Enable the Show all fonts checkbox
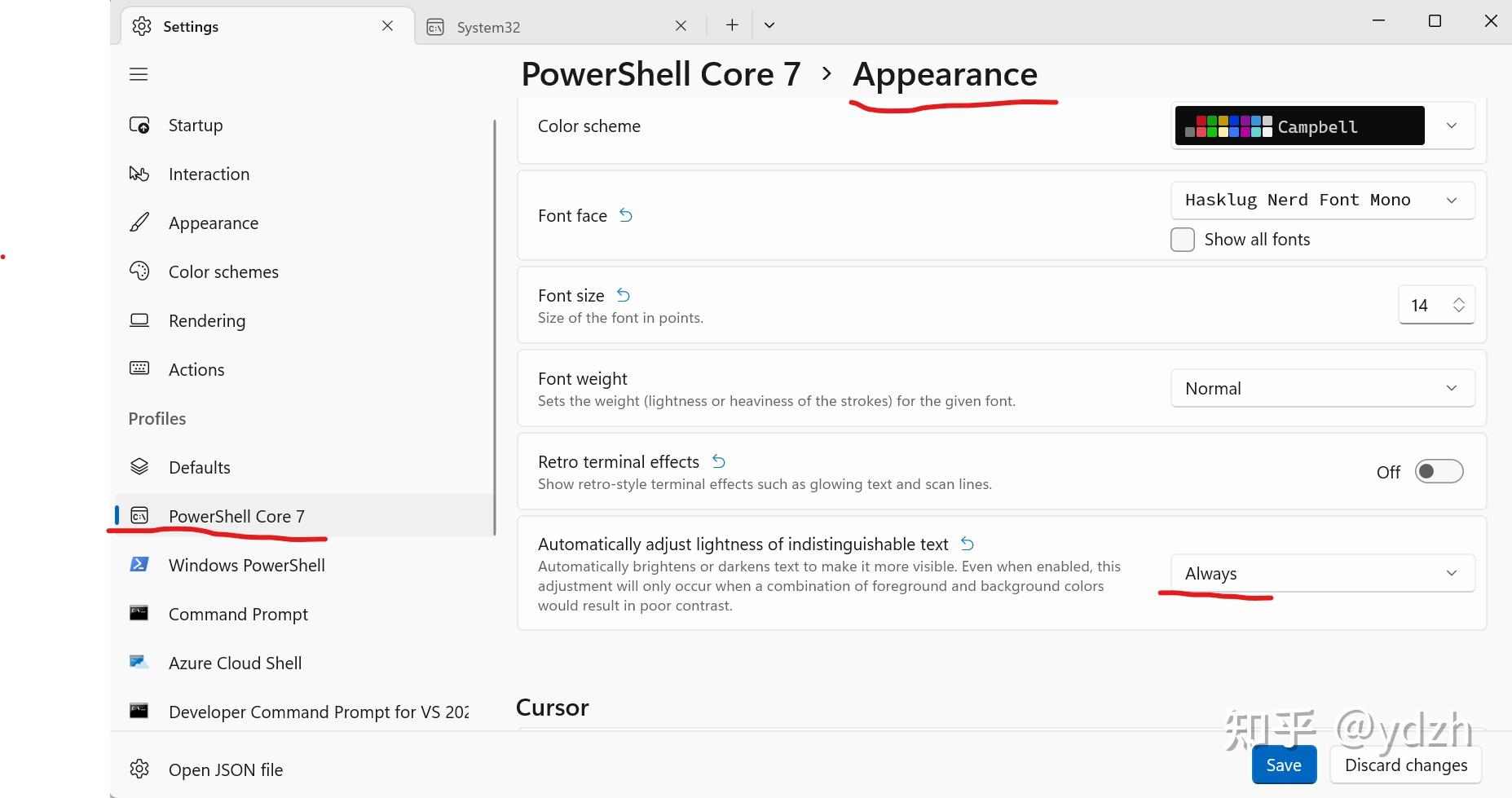The image size is (1512, 798). click(x=1182, y=239)
